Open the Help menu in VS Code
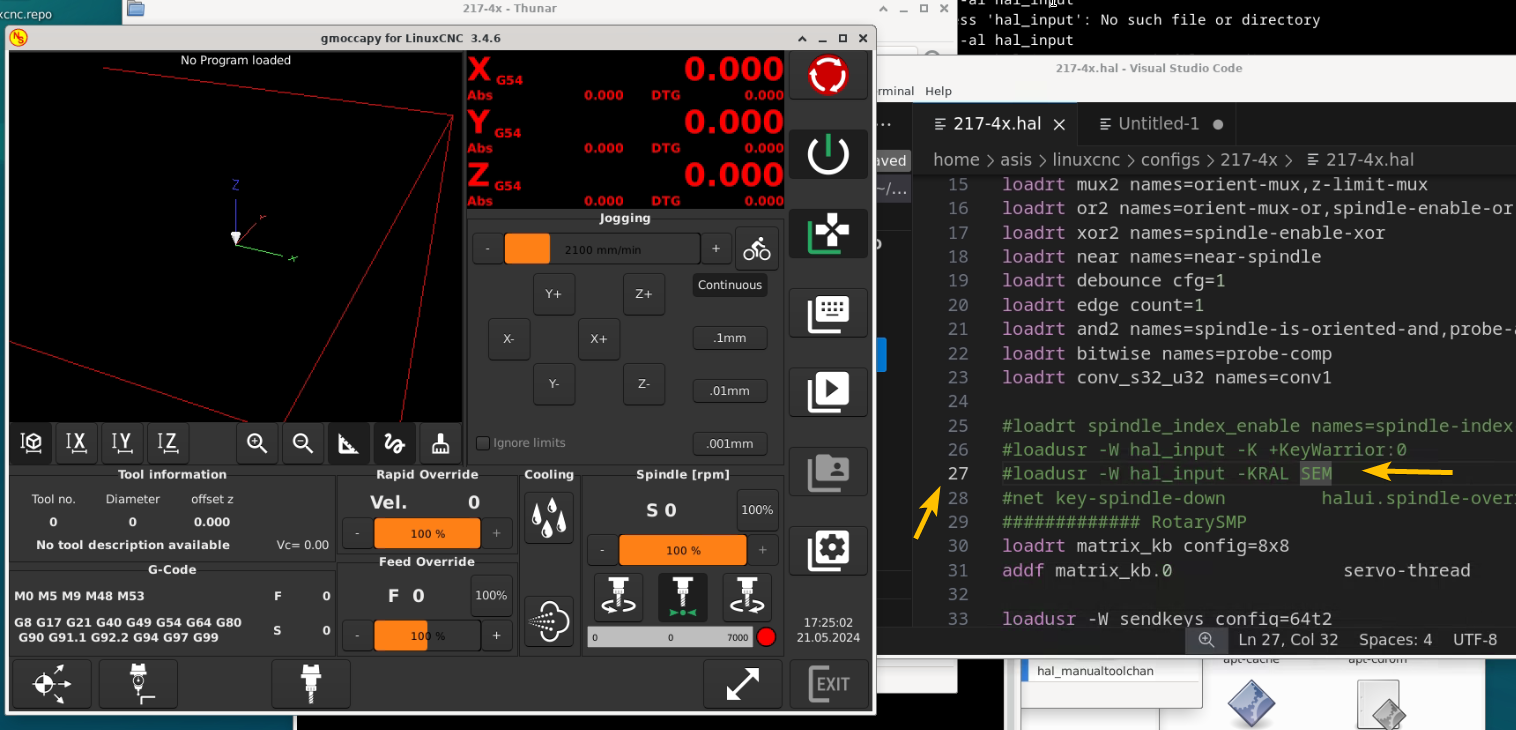The image size is (1516, 730). click(x=938, y=91)
